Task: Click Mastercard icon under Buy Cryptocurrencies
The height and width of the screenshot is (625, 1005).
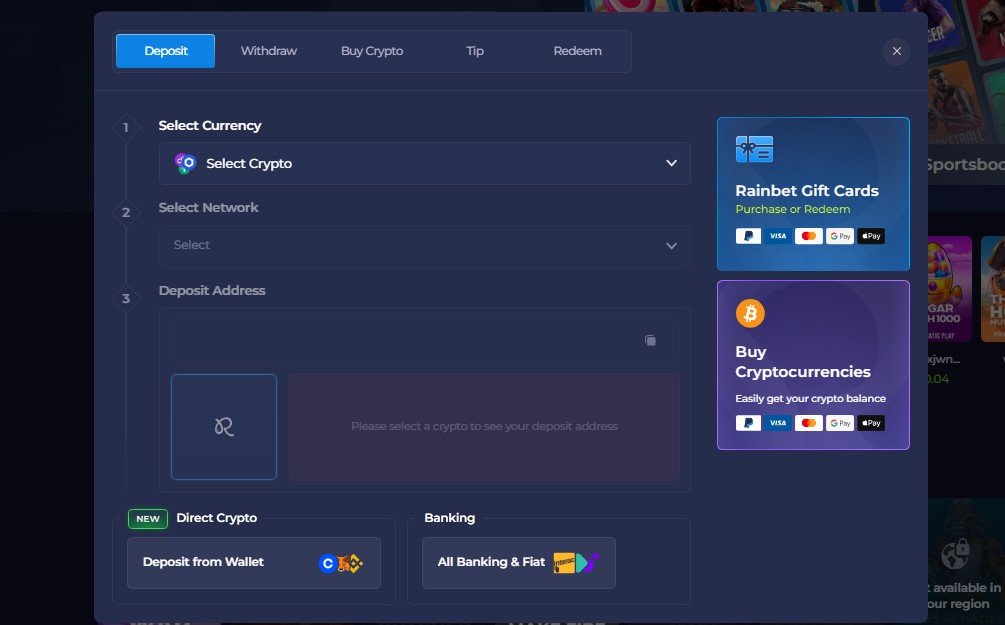Action: tap(809, 423)
